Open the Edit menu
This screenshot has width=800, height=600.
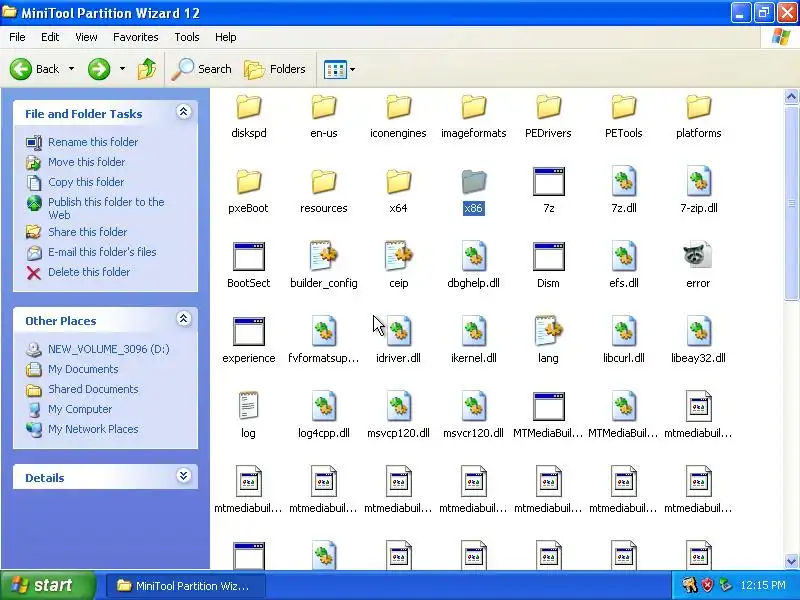click(50, 37)
